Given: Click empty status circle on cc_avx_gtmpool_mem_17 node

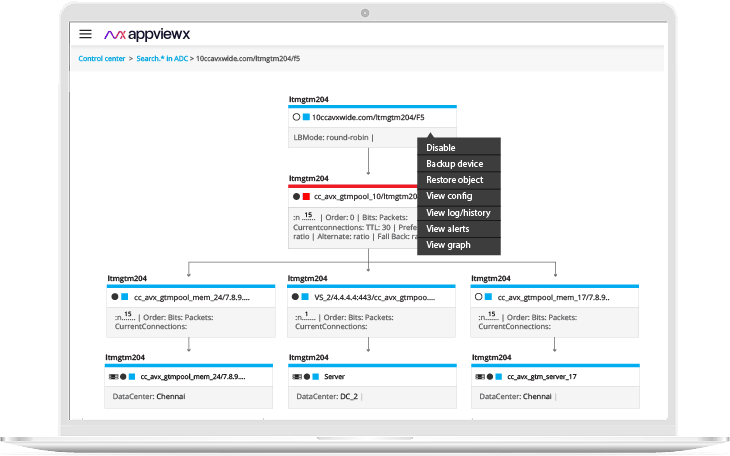Looking at the screenshot, I should 479,297.
